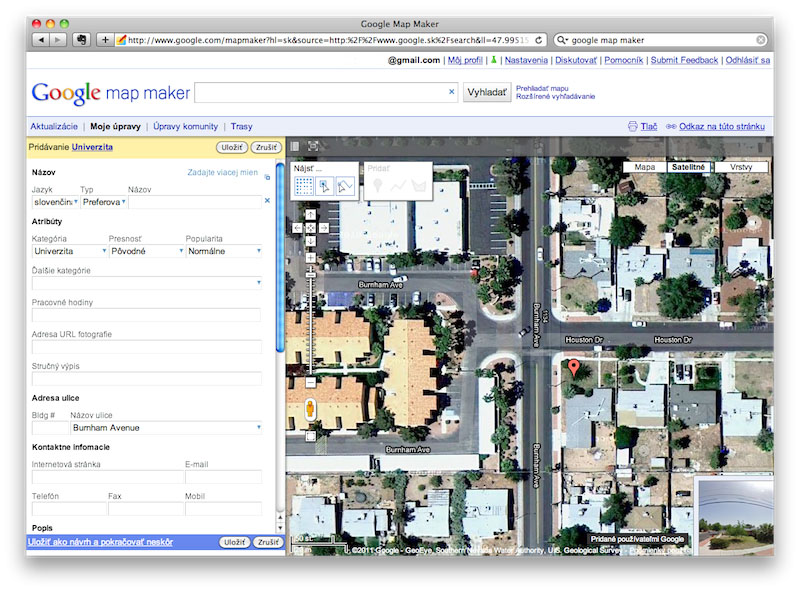The width and height of the screenshot is (800, 592).
Task: Click the map zoom slider handle
Action: [x=310, y=275]
